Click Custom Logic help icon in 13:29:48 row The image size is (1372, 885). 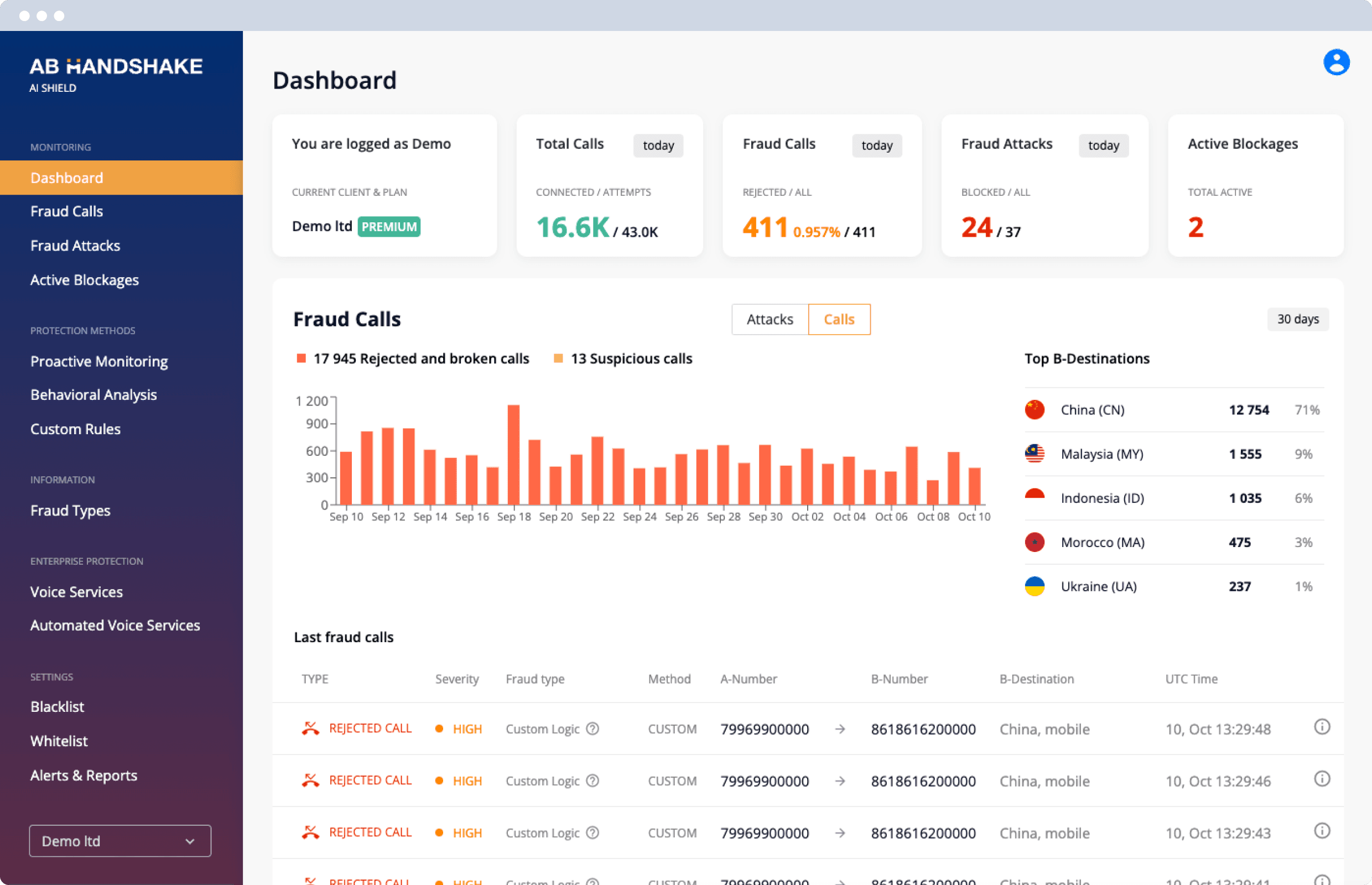click(x=593, y=728)
